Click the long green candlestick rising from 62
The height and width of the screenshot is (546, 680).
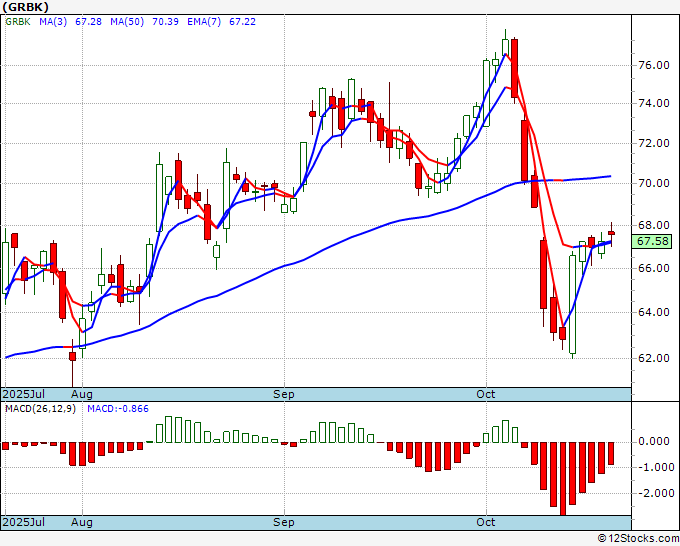[572, 305]
